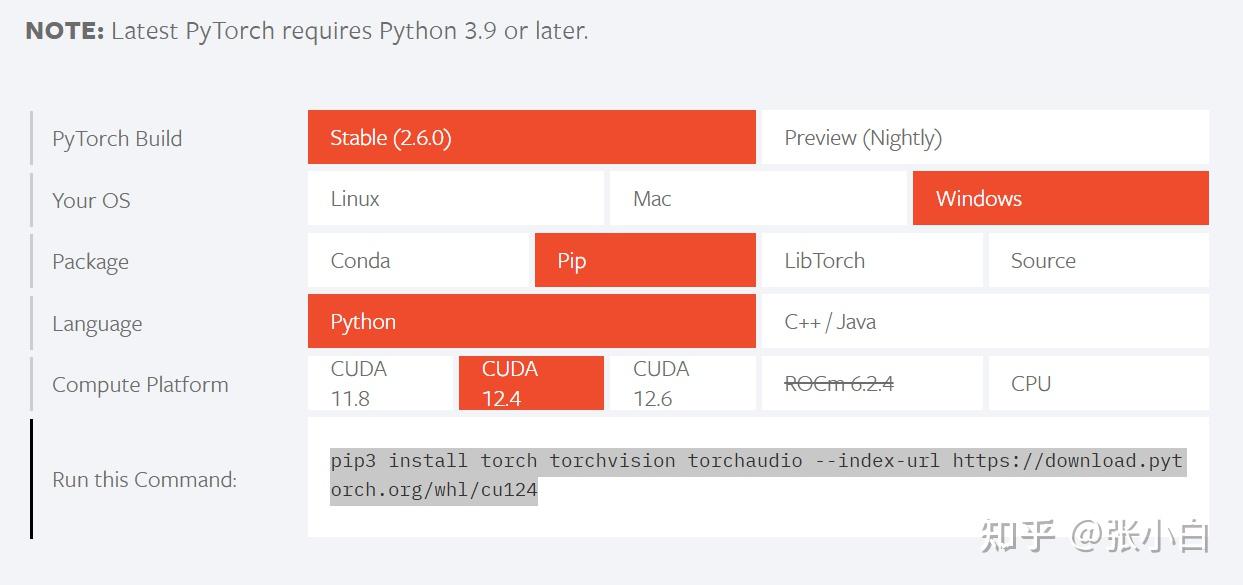
Task: Choose Preview (Nightly) build option
Action: point(985,137)
